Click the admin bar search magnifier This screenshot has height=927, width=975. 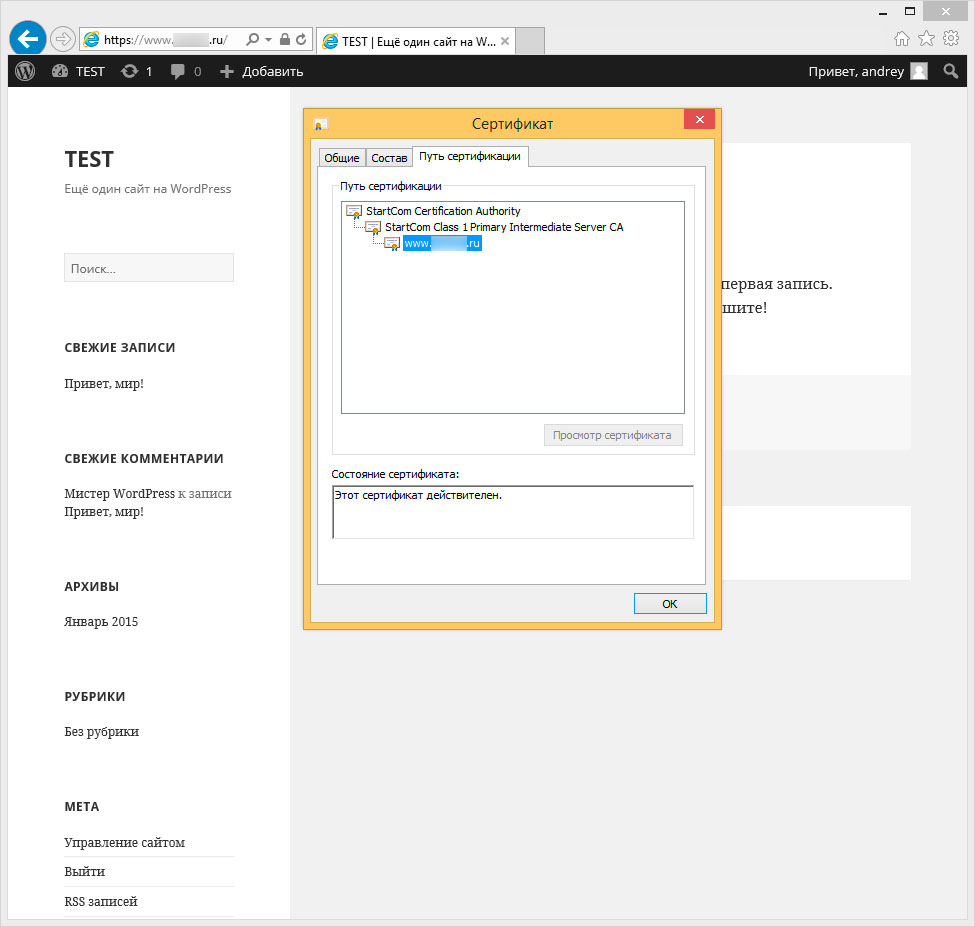pos(950,71)
